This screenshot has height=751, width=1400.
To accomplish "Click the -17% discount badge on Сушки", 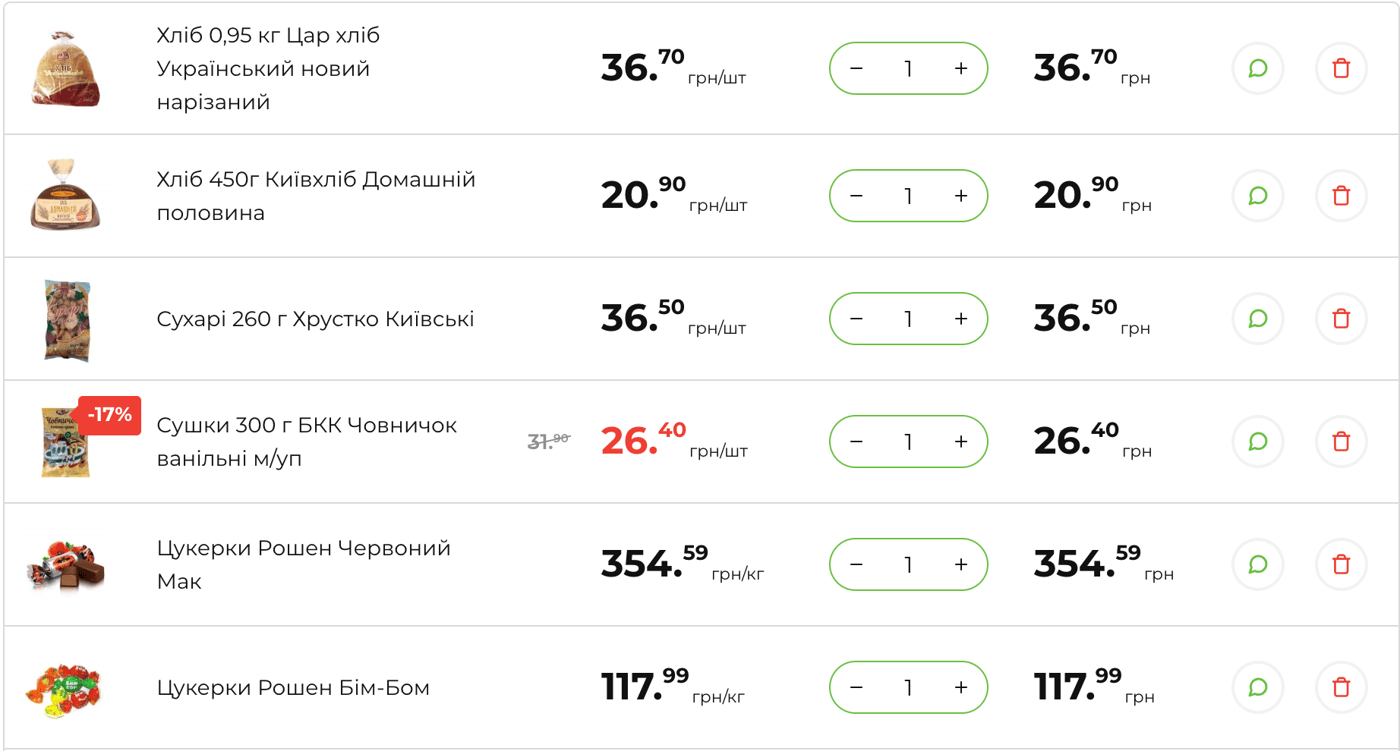I will (x=110, y=413).
